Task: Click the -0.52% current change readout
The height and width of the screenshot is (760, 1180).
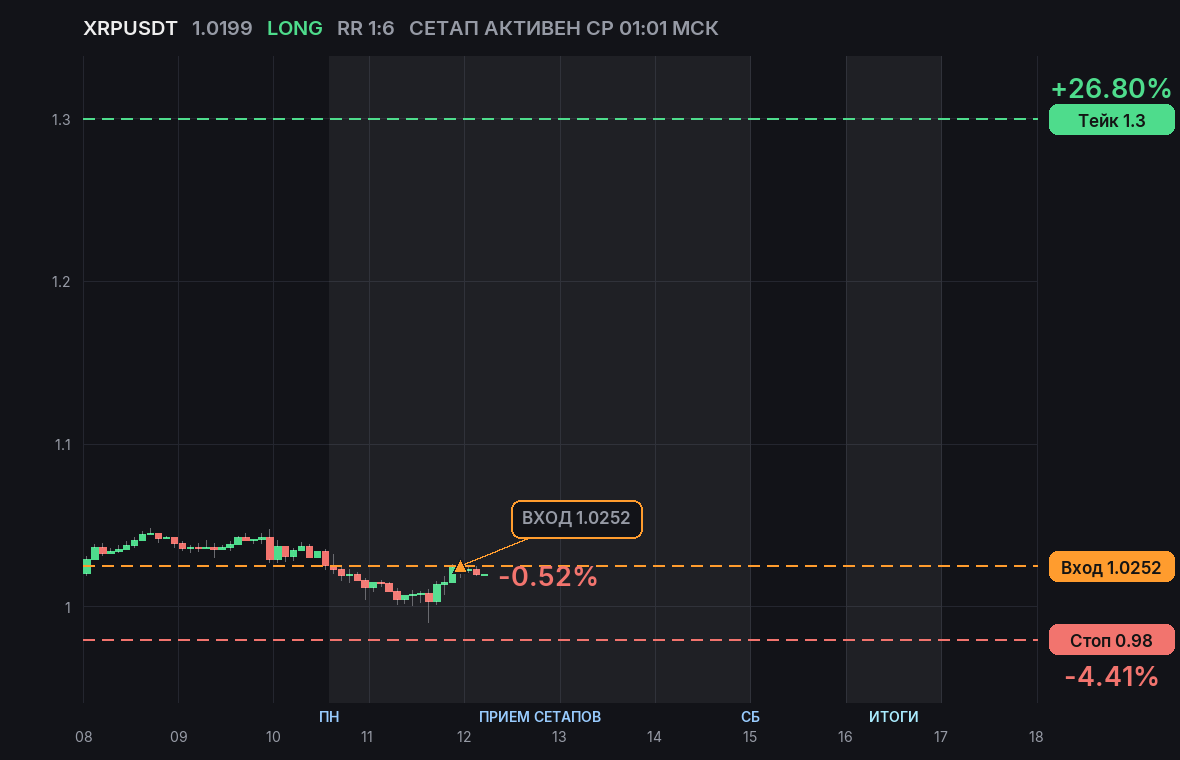Action: point(548,576)
